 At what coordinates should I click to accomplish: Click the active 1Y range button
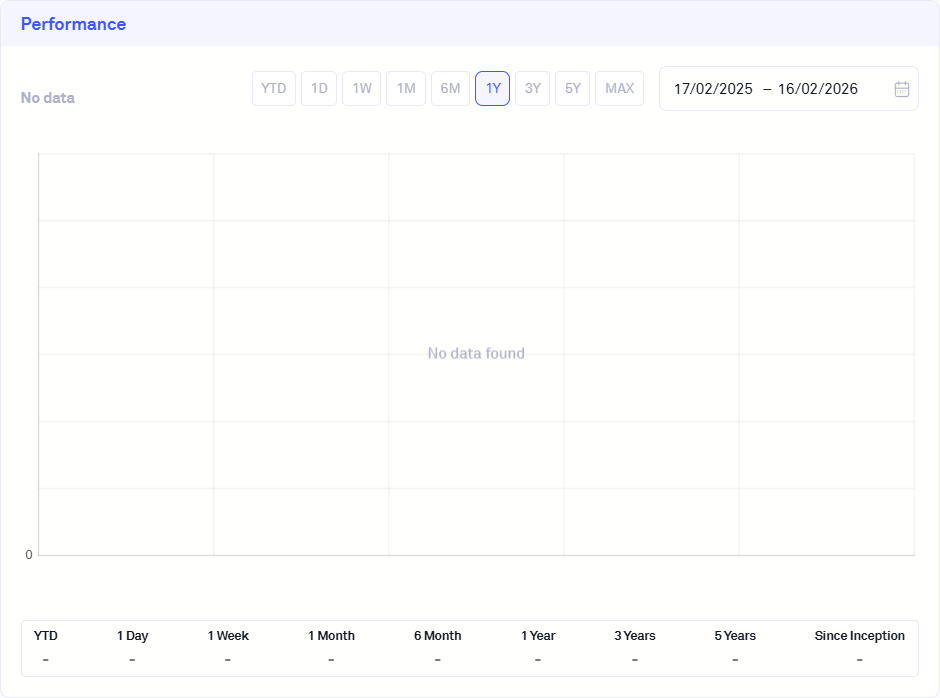[493, 88]
